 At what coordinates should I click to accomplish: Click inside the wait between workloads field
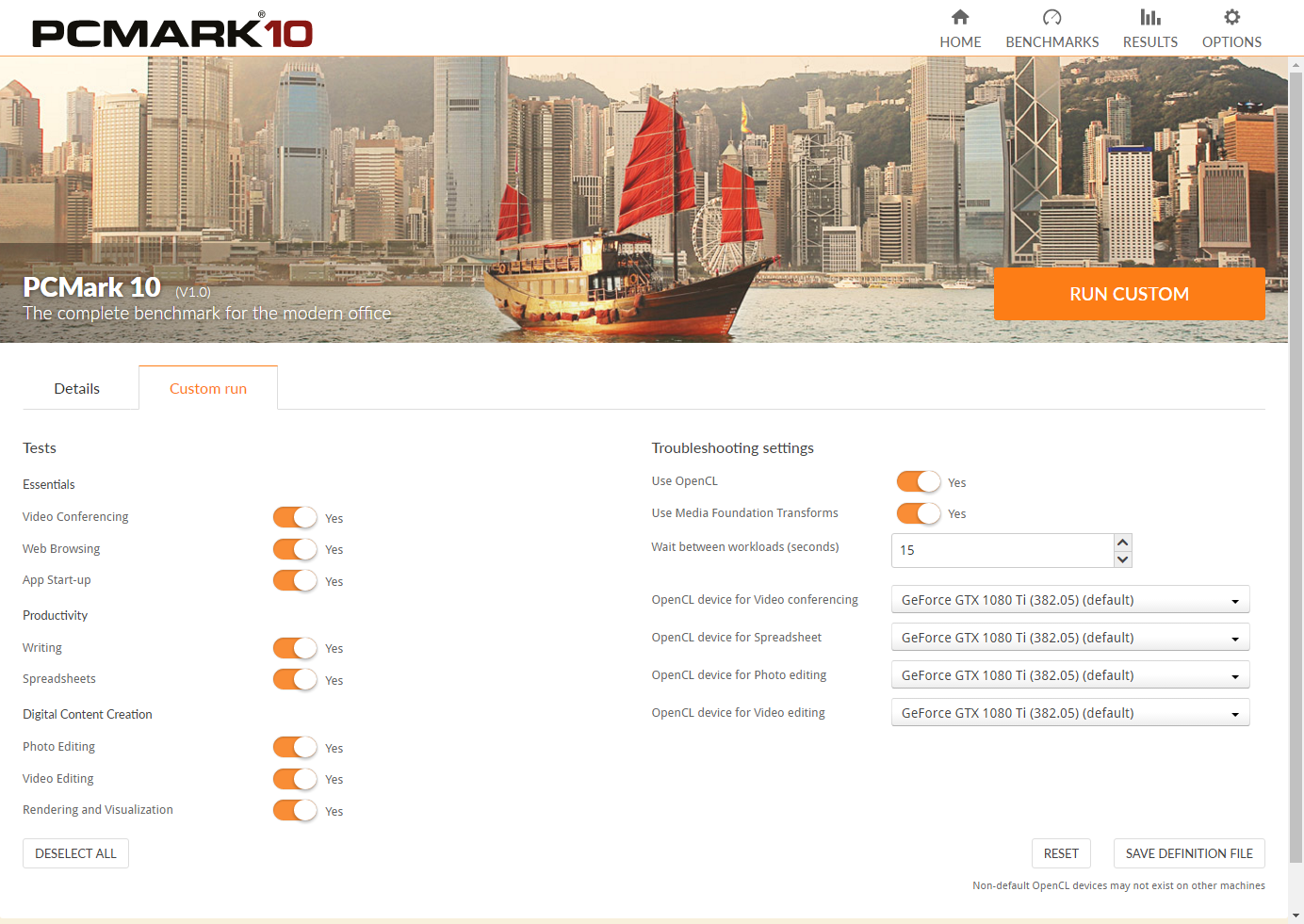pyautogui.click(x=999, y=550)
